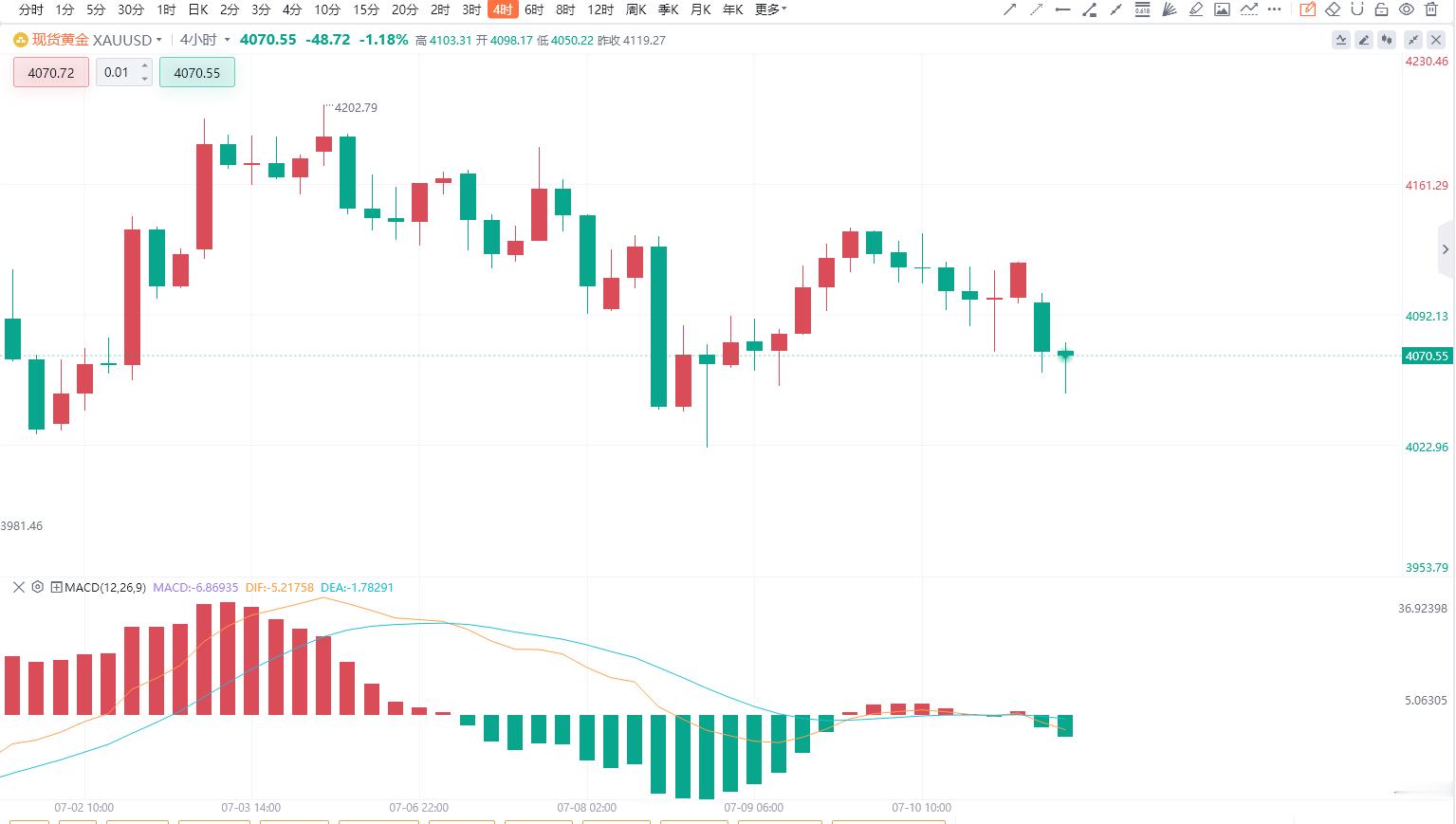Click the 4202.79 high price label
This screenshot has width=1456, height=824.
coord(356,108)
